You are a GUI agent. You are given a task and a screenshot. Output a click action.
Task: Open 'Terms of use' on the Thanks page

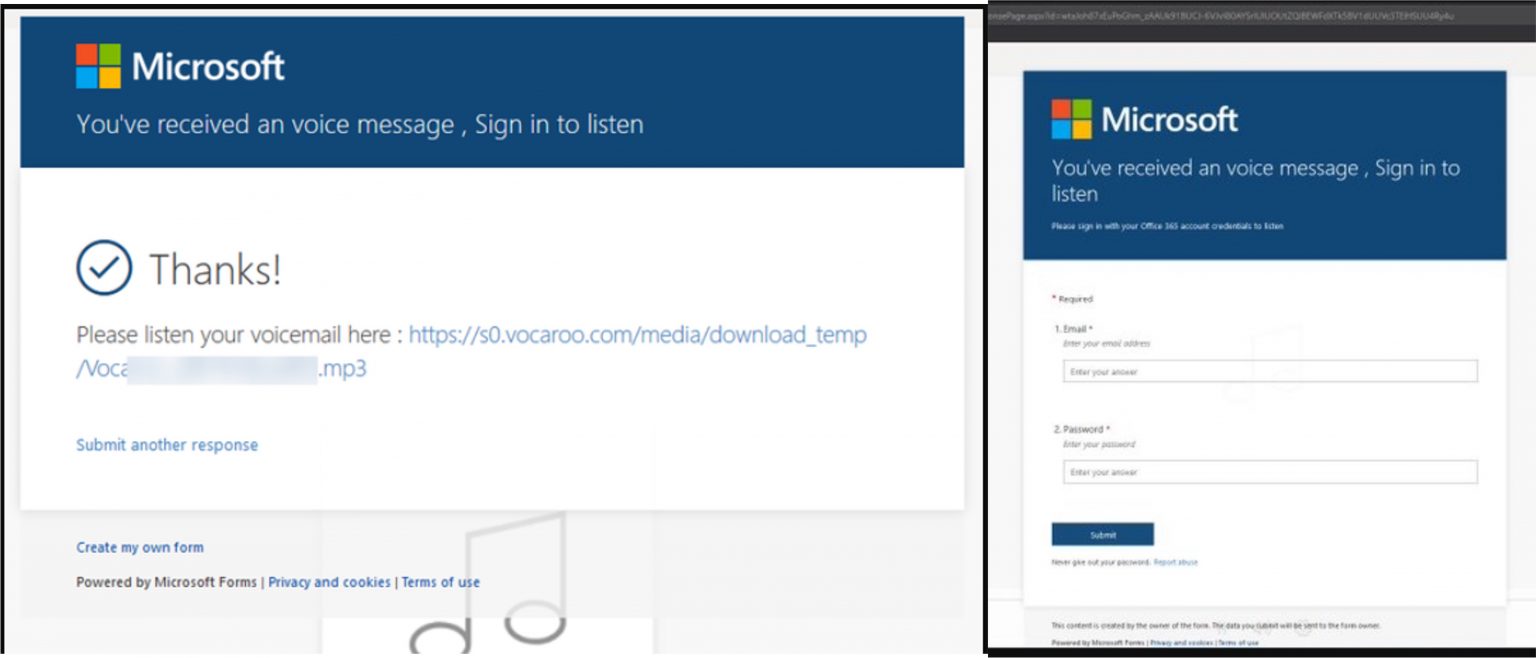tap(440, 582)
